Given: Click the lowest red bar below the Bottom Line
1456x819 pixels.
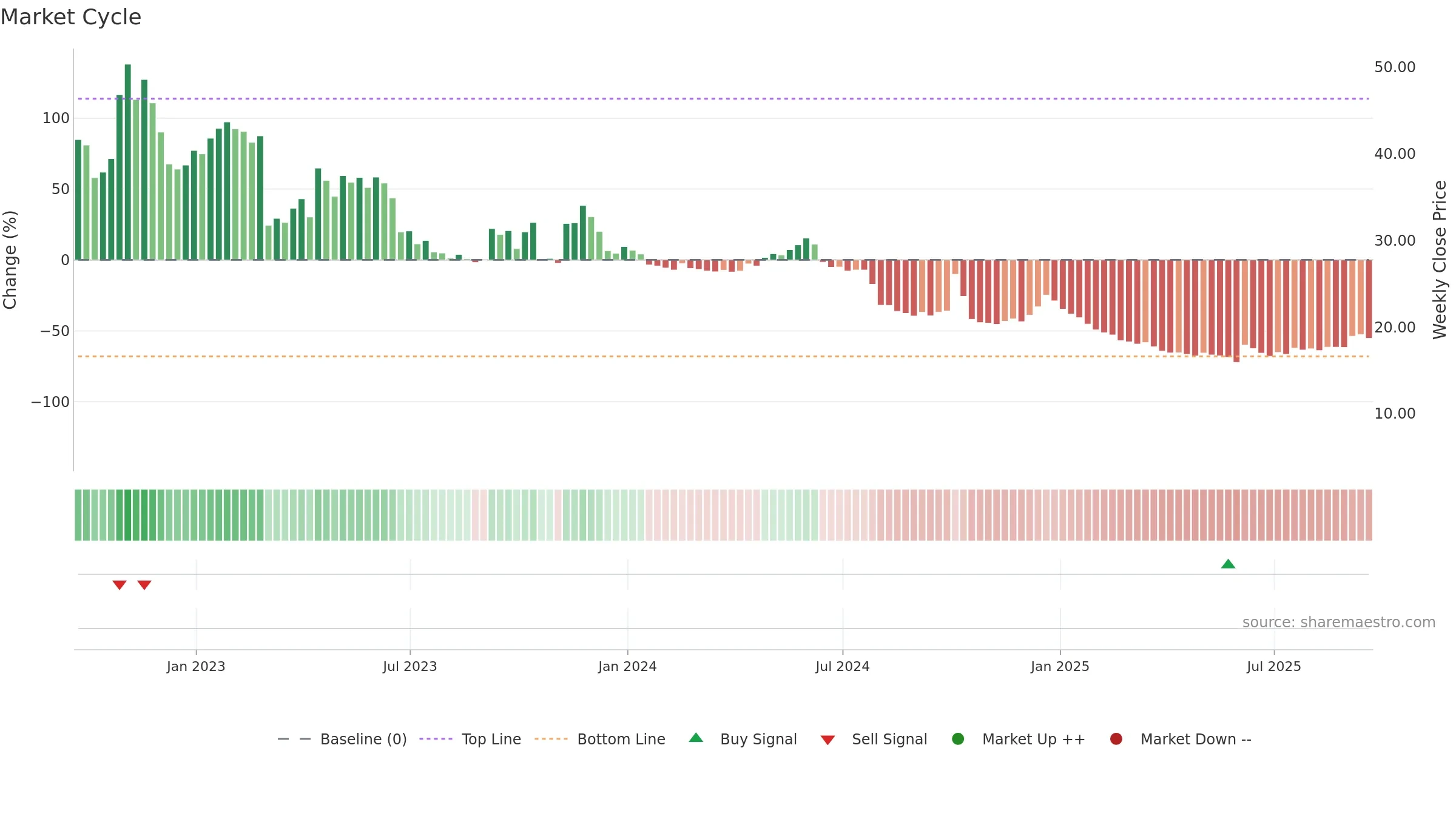Looking at the screenshot, I should [1236, 311].
